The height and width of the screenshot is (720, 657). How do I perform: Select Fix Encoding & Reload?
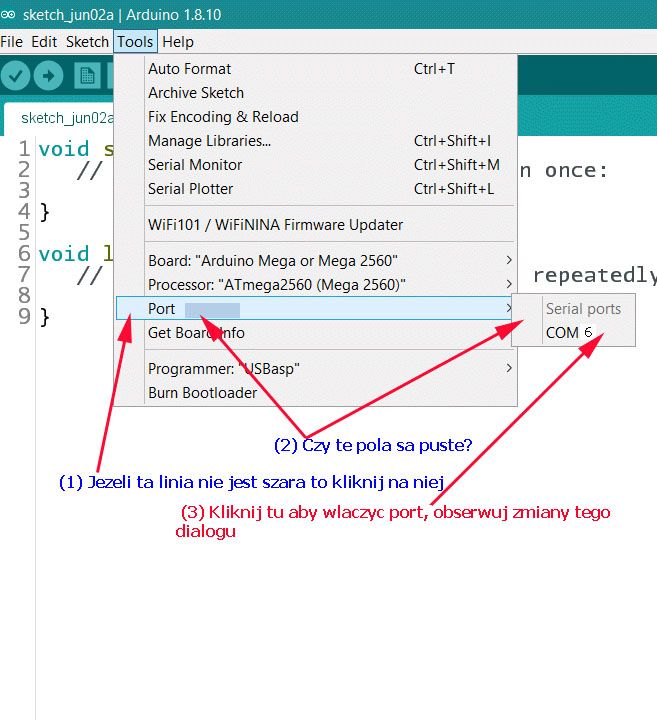click(315, 117)
